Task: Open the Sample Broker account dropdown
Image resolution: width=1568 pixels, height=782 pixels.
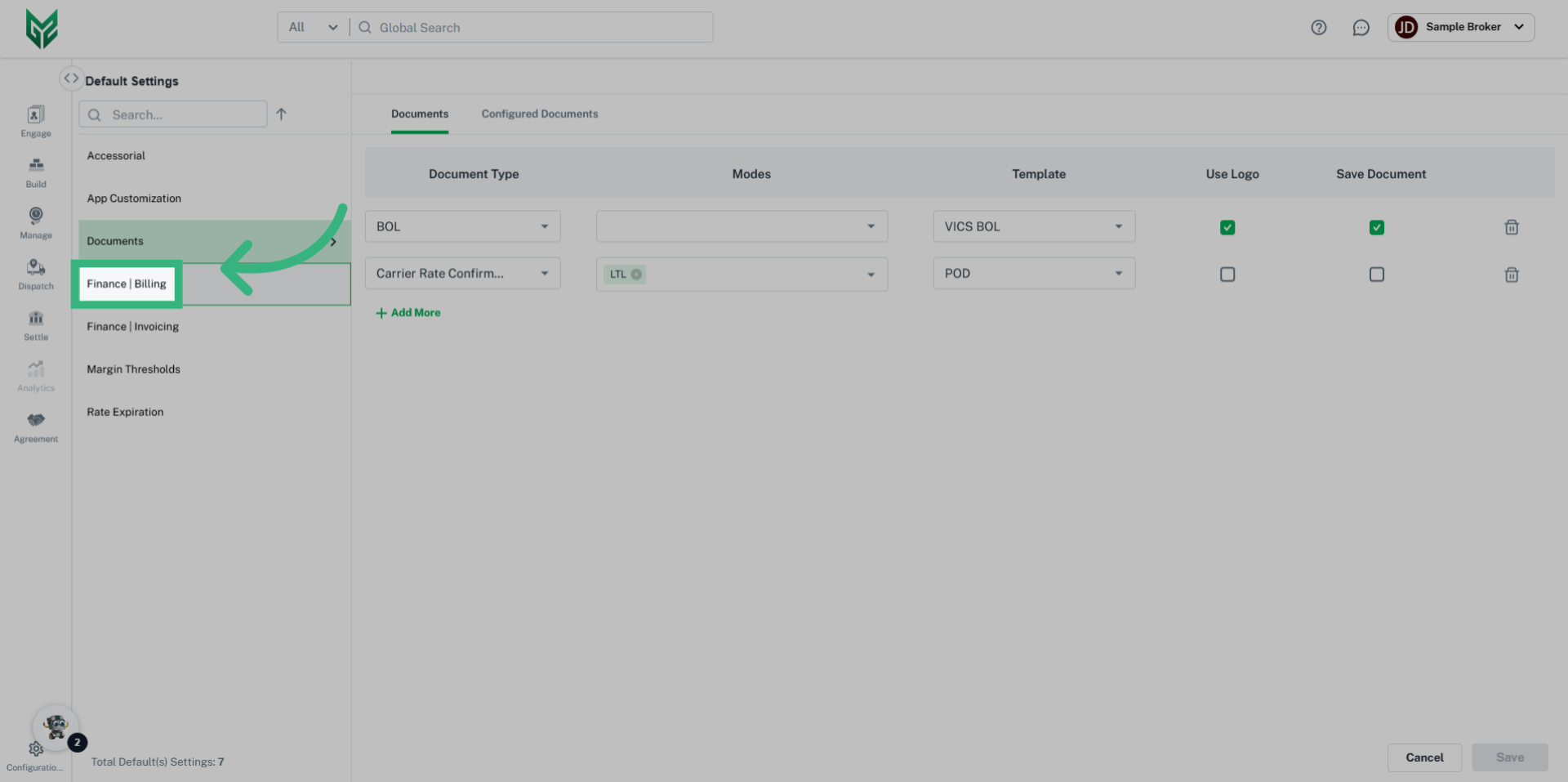Action: 1461,27
